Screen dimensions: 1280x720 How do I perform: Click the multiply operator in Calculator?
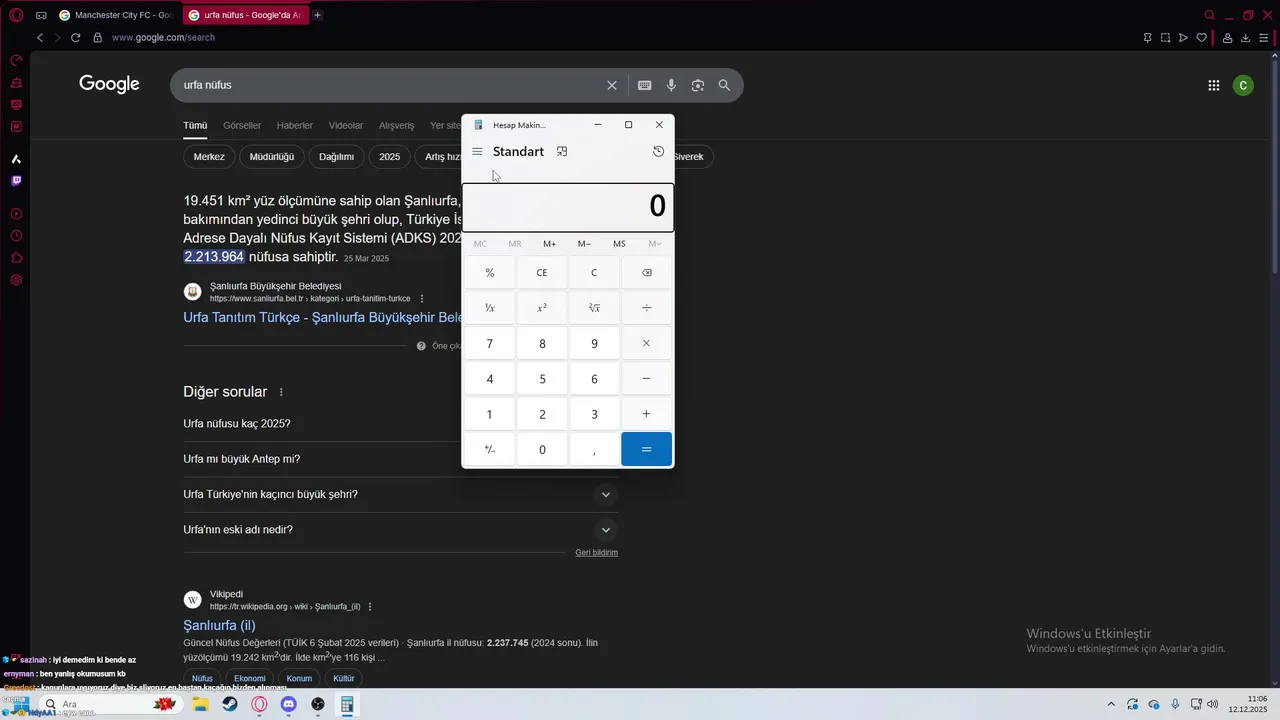(646, 344)
